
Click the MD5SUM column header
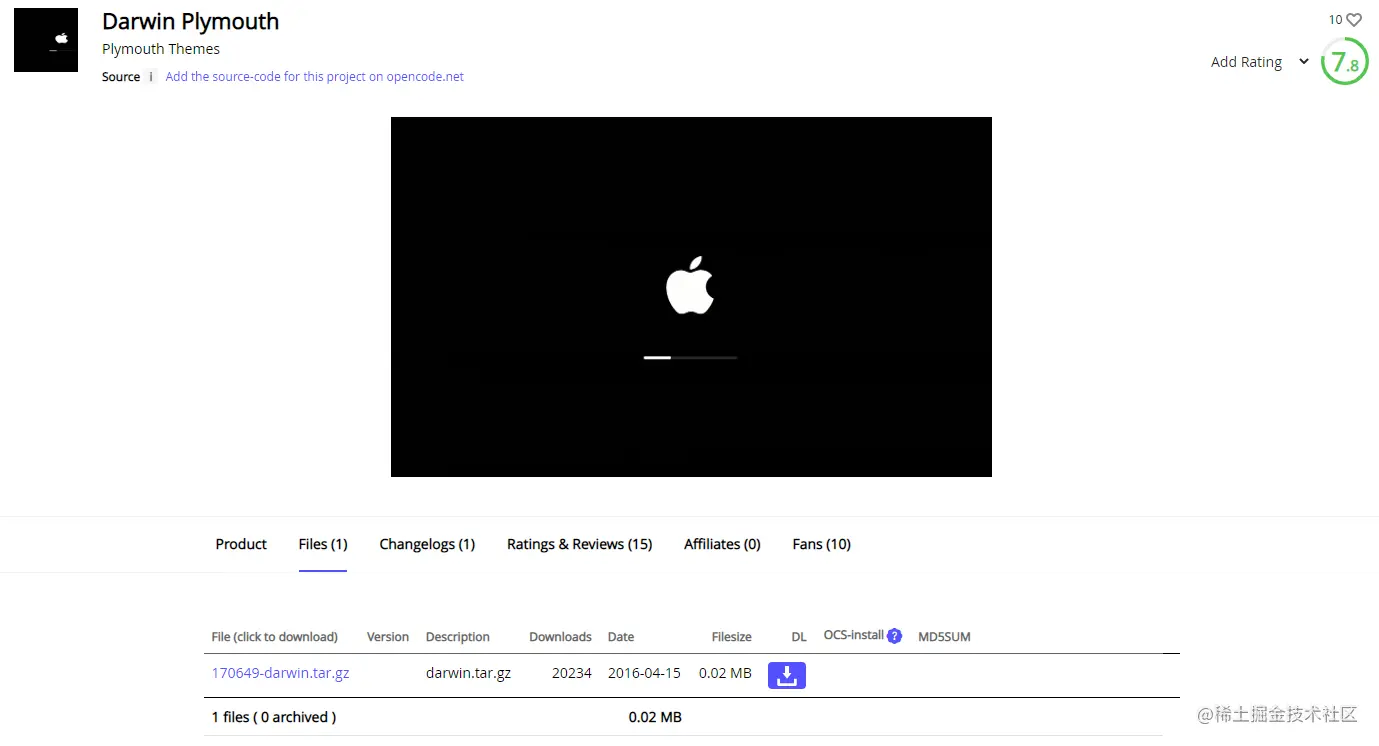(x=944, y=637)
